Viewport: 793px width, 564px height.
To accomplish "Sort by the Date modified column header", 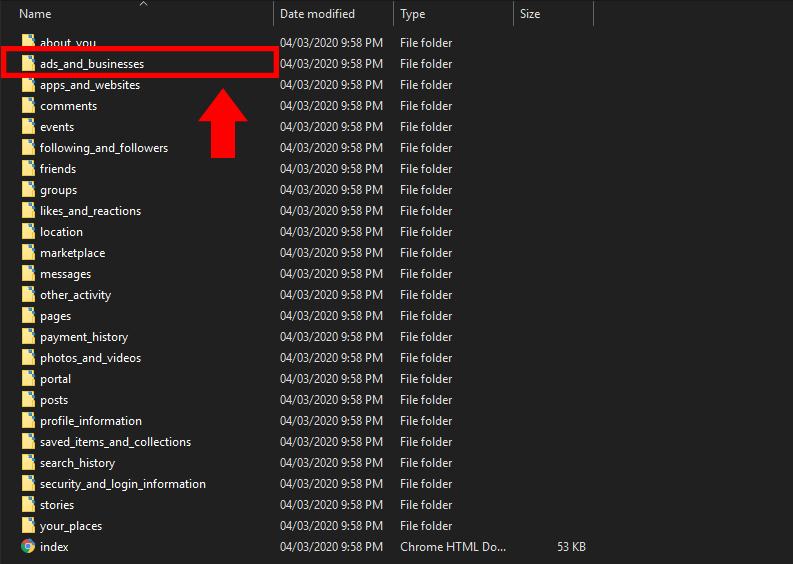I will [x=317, y=14].
